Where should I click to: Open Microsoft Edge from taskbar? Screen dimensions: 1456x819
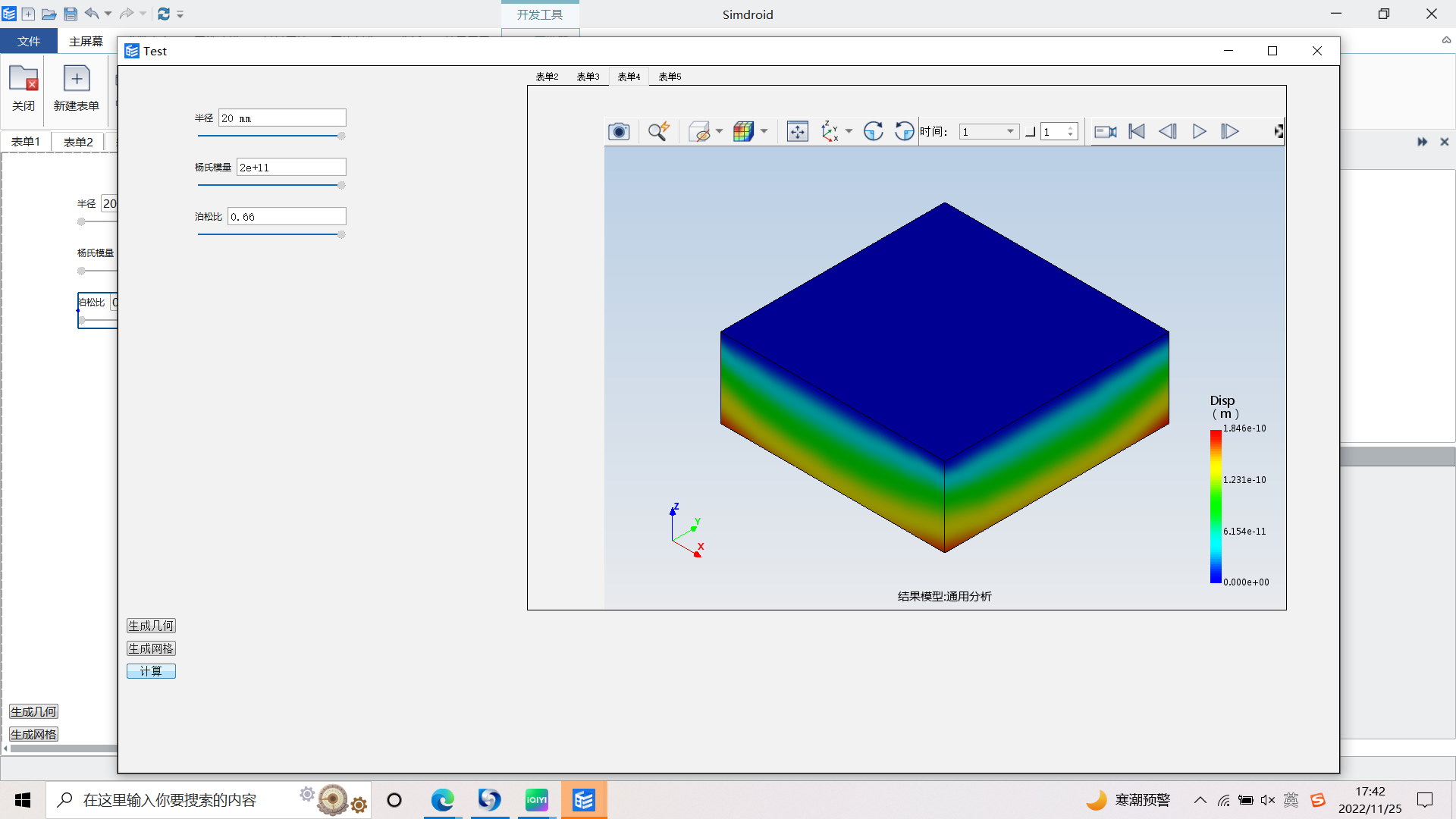click(x=442, y=800)
